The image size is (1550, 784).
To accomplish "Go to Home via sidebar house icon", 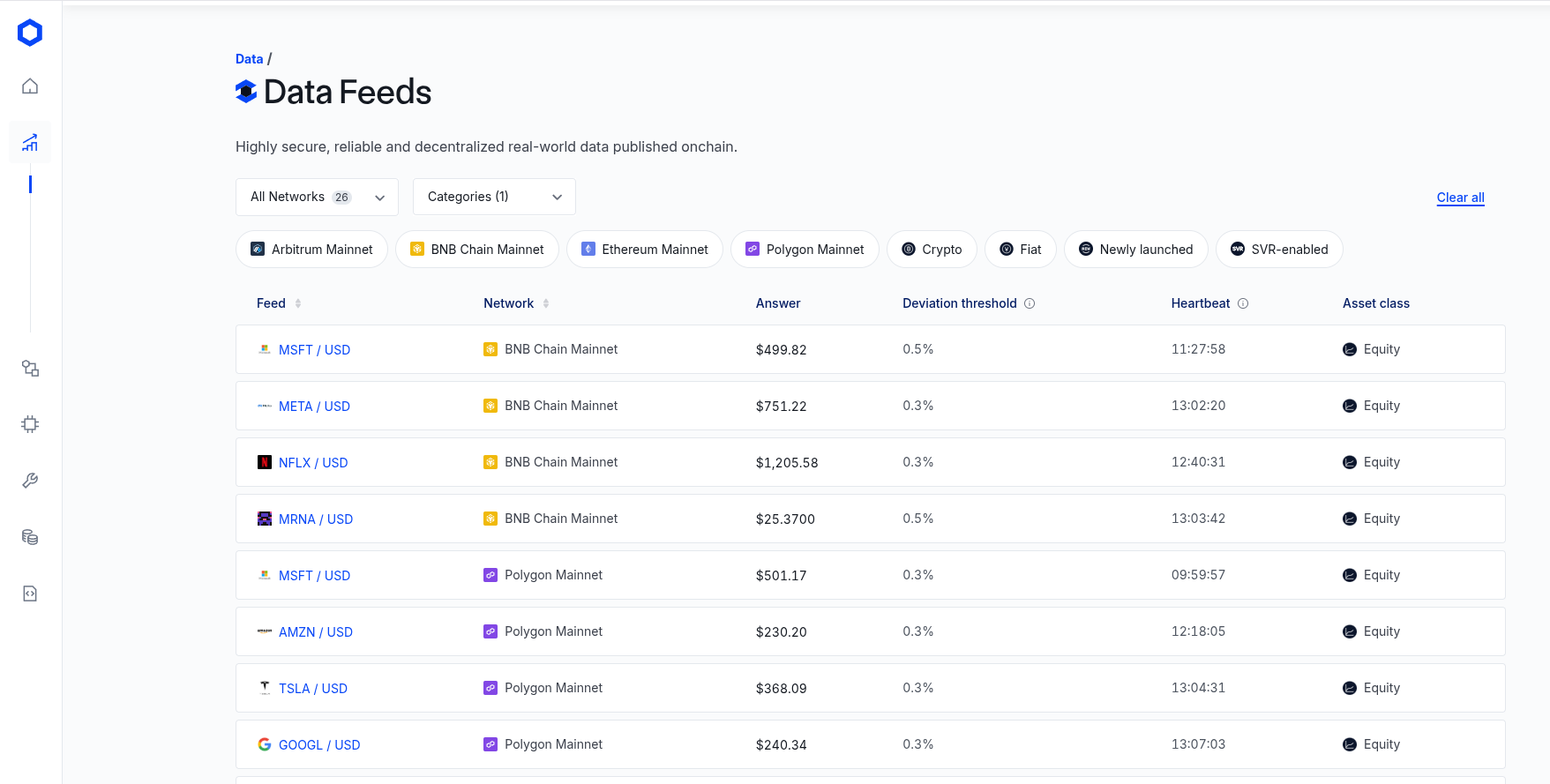I will (x=30, y=86).
